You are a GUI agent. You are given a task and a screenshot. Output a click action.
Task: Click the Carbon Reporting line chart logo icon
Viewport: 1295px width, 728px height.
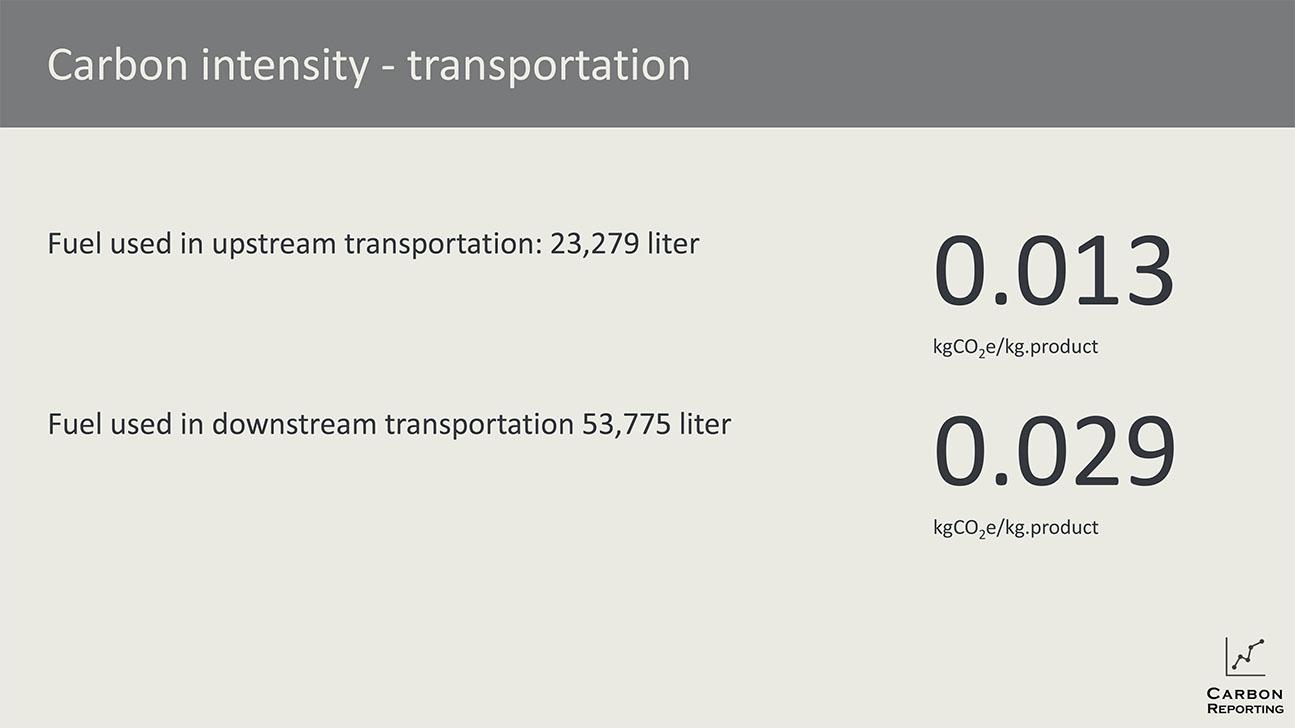[1245, 656]
